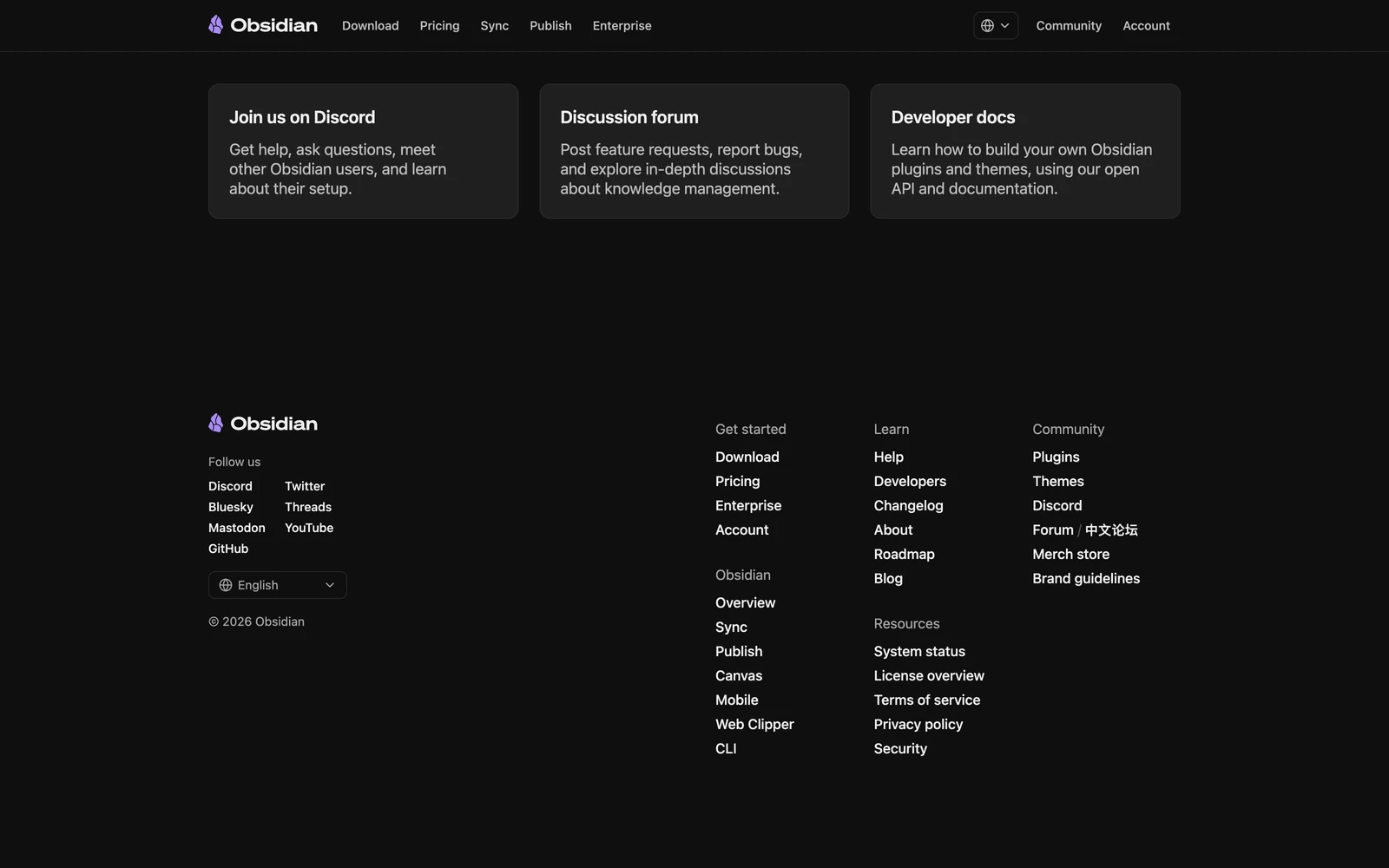Viewport: 1389px width, 868px height.
Task: Open Overview in the Obsidian footer column
Action: point(746,602)
